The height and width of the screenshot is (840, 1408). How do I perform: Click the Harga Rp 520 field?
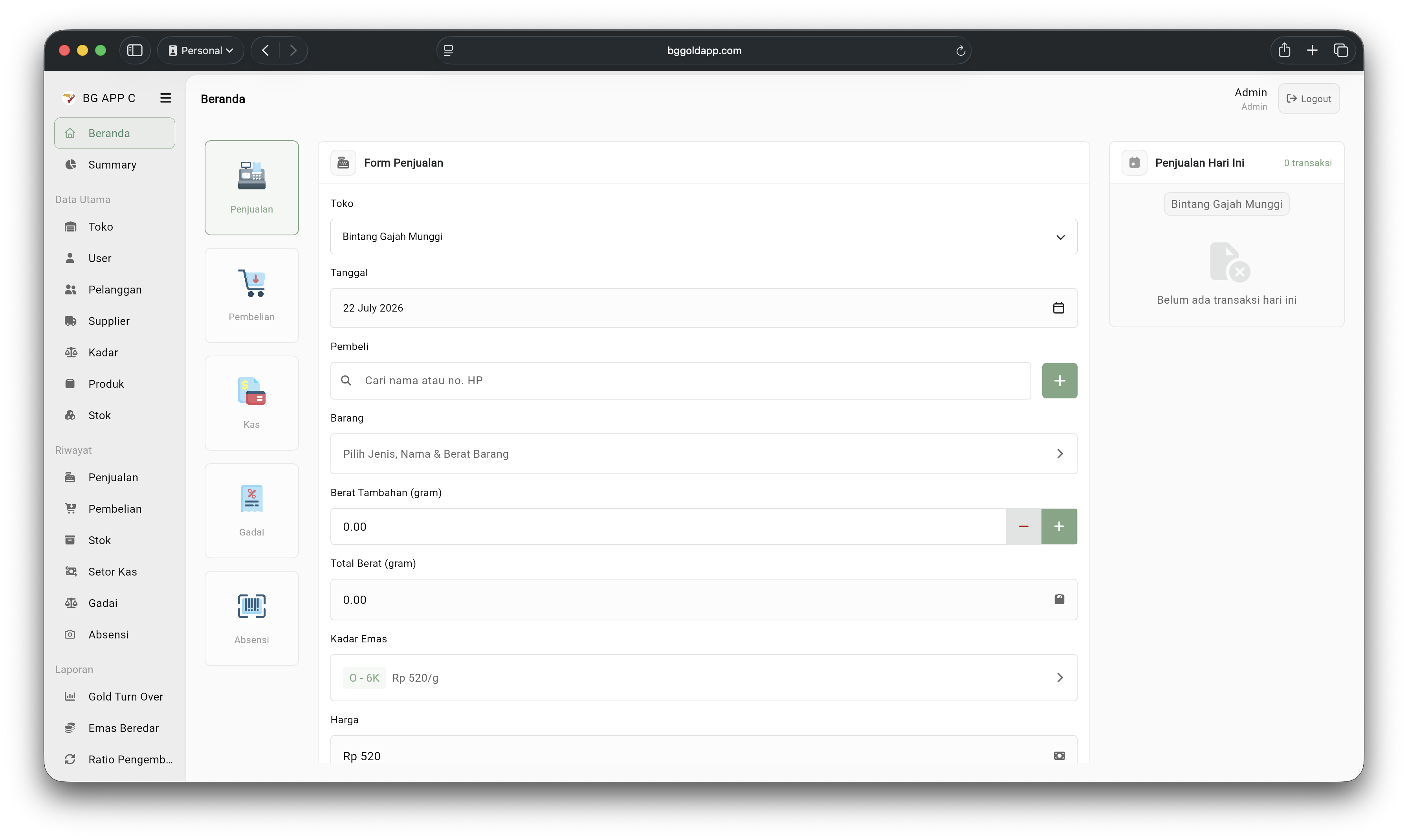pyautogui.click(x=704, y=749)
